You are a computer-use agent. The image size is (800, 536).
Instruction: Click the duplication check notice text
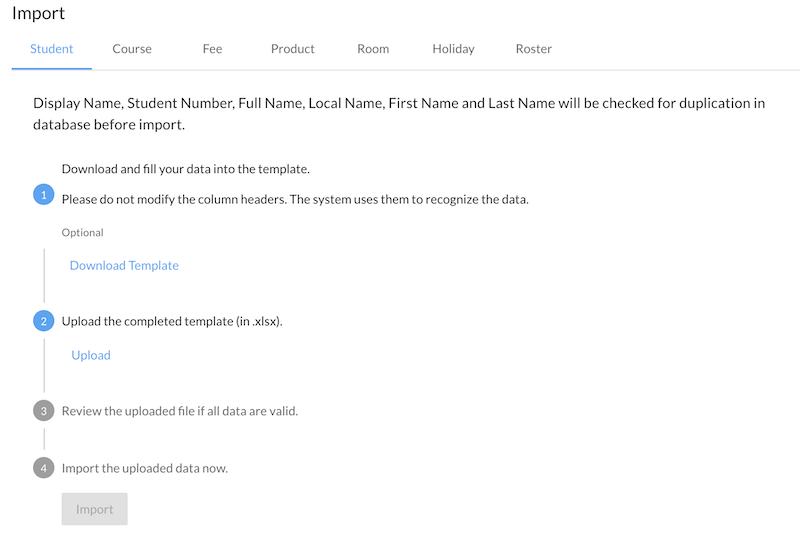click(399, 114)
